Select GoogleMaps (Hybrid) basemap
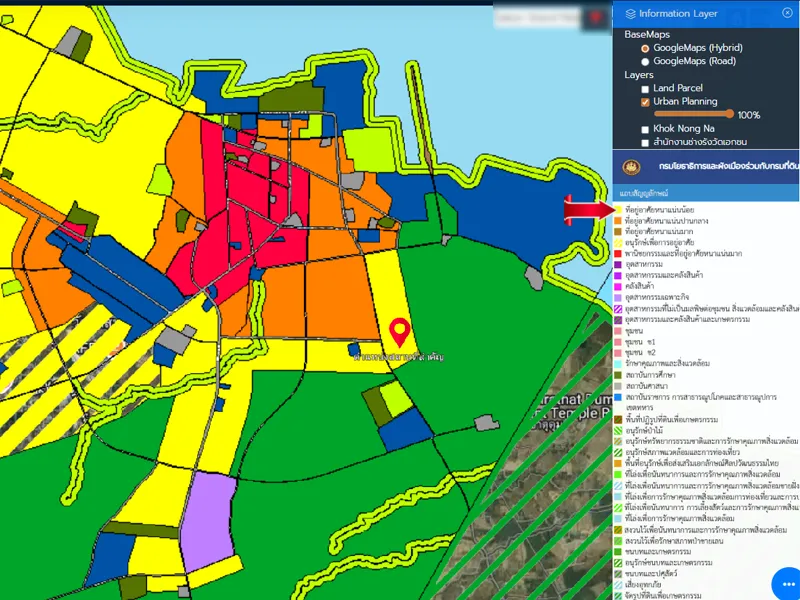 tap(645, 48)
